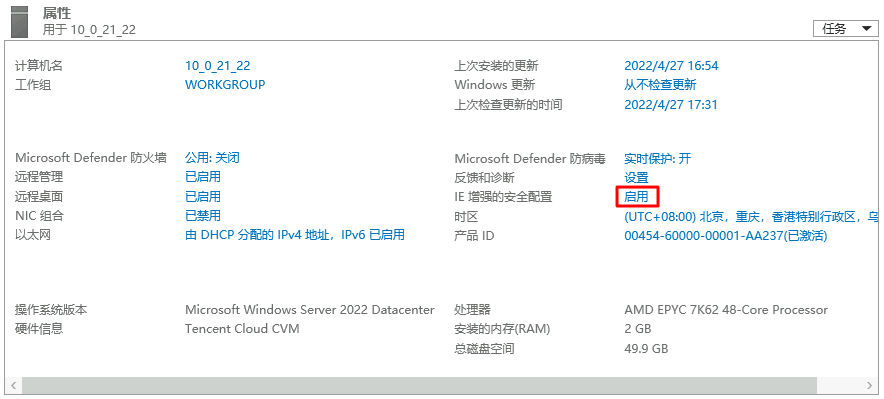The width and height of the screenshot is (884, 399).
Task: Click computer name link 10_0_21_22
Action: coord(218,66)
